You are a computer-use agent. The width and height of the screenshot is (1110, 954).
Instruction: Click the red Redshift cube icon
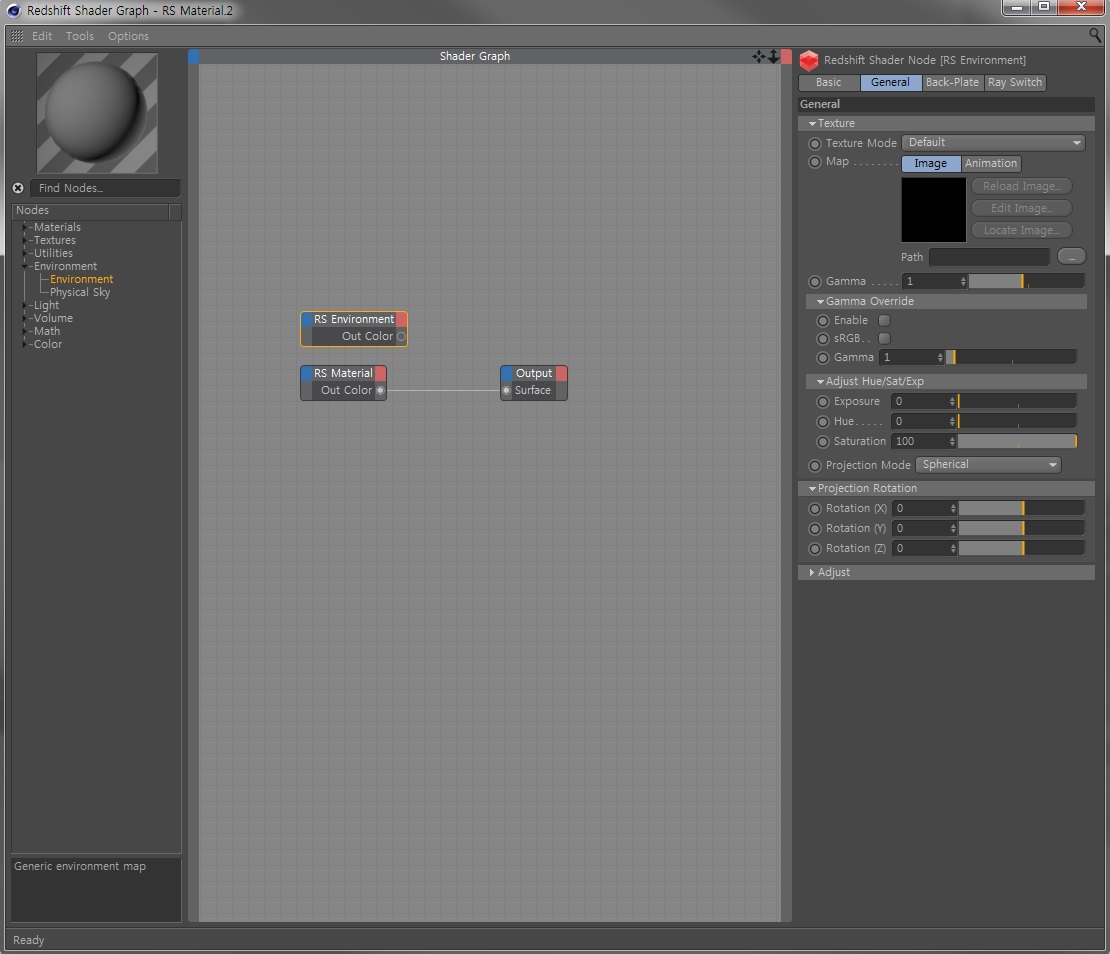(x=808, y=61)
